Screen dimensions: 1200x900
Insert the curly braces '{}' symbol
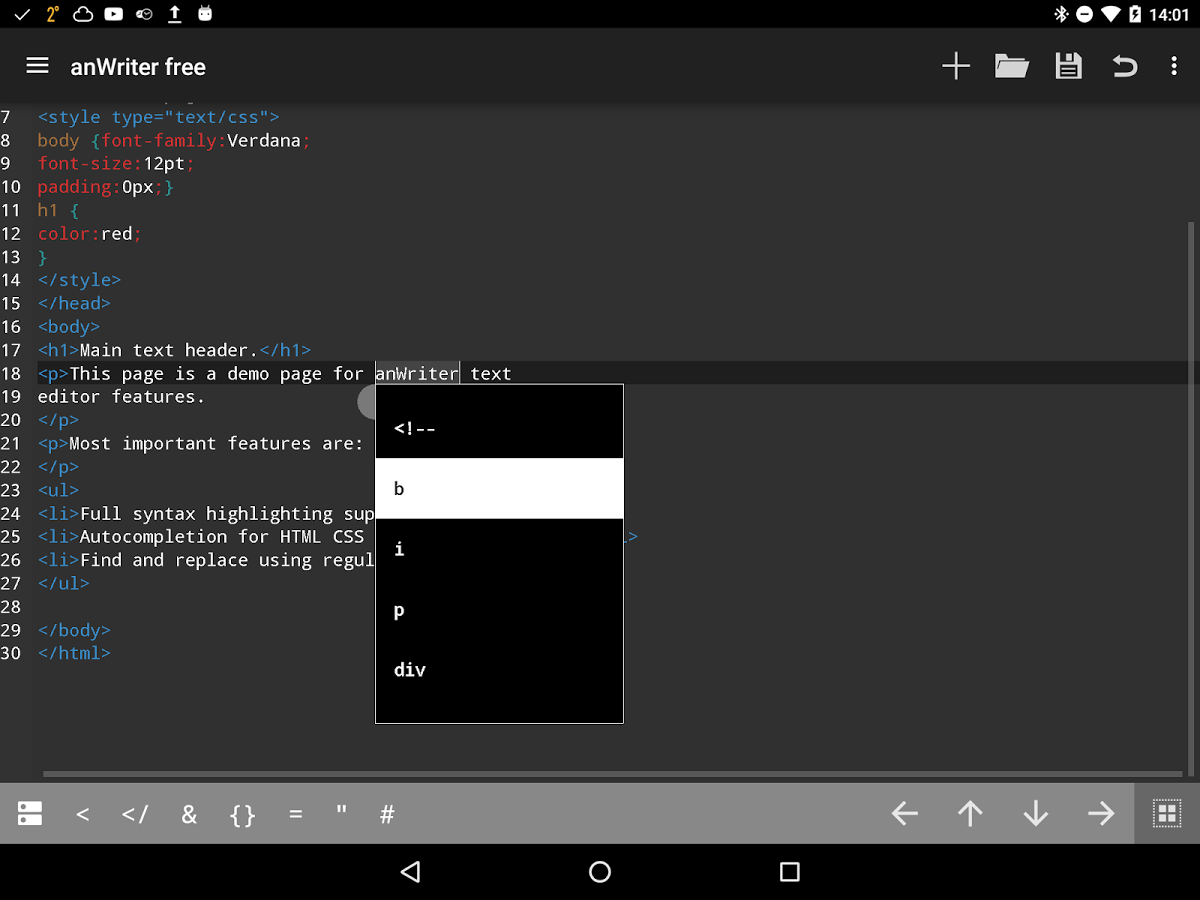tap(242, 814)
